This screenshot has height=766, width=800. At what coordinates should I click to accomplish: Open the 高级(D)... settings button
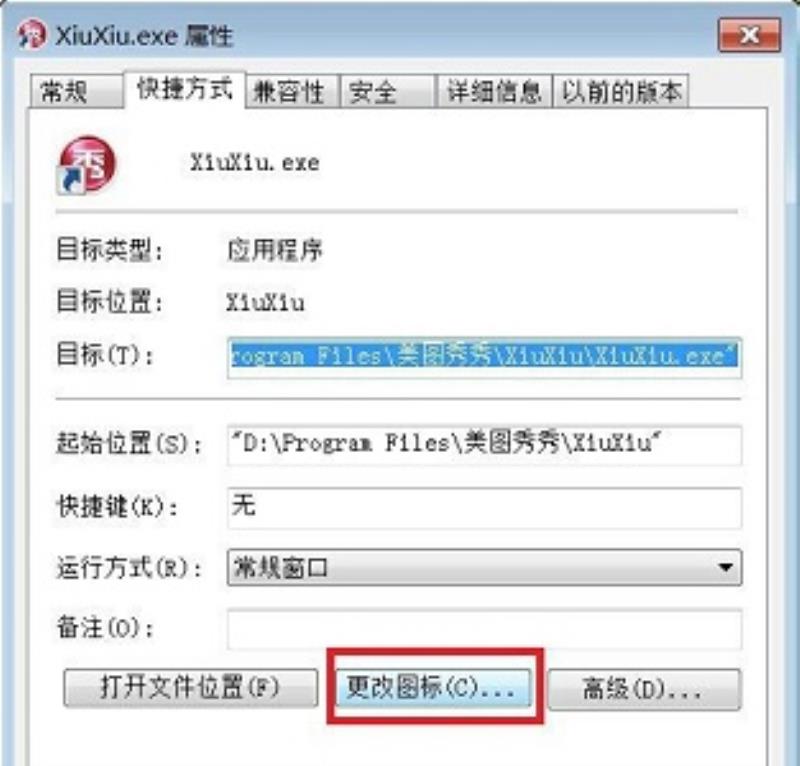[x=644, y=689]
